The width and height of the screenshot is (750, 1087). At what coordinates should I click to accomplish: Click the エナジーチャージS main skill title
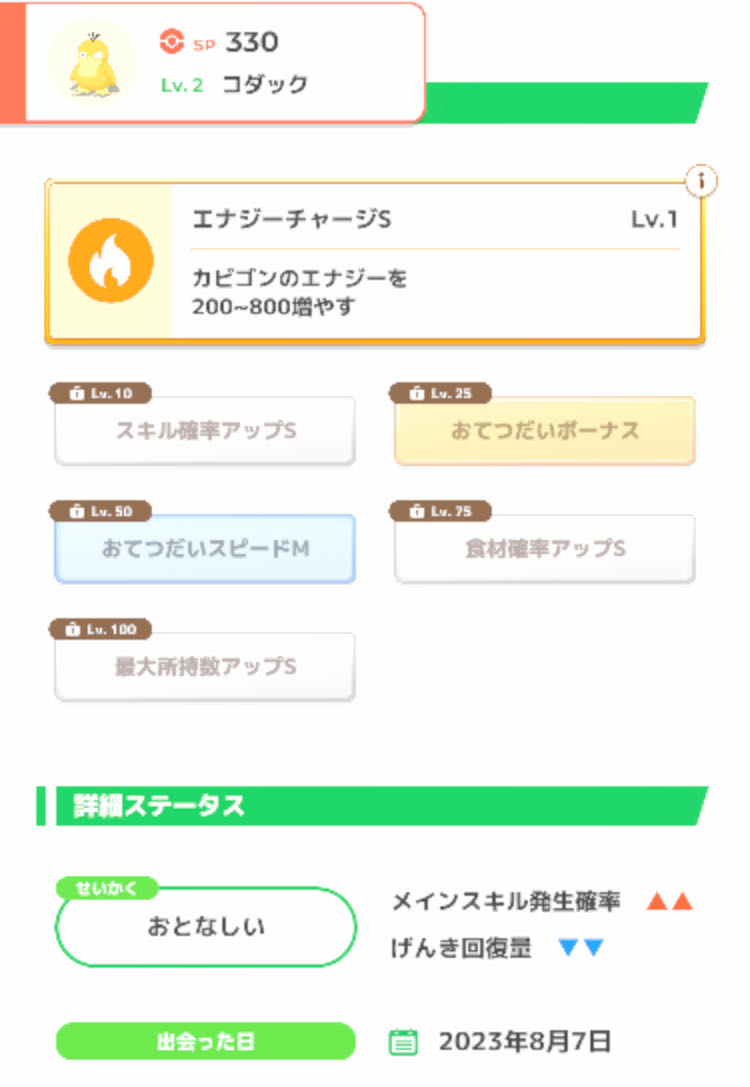[x=291, y=220]
